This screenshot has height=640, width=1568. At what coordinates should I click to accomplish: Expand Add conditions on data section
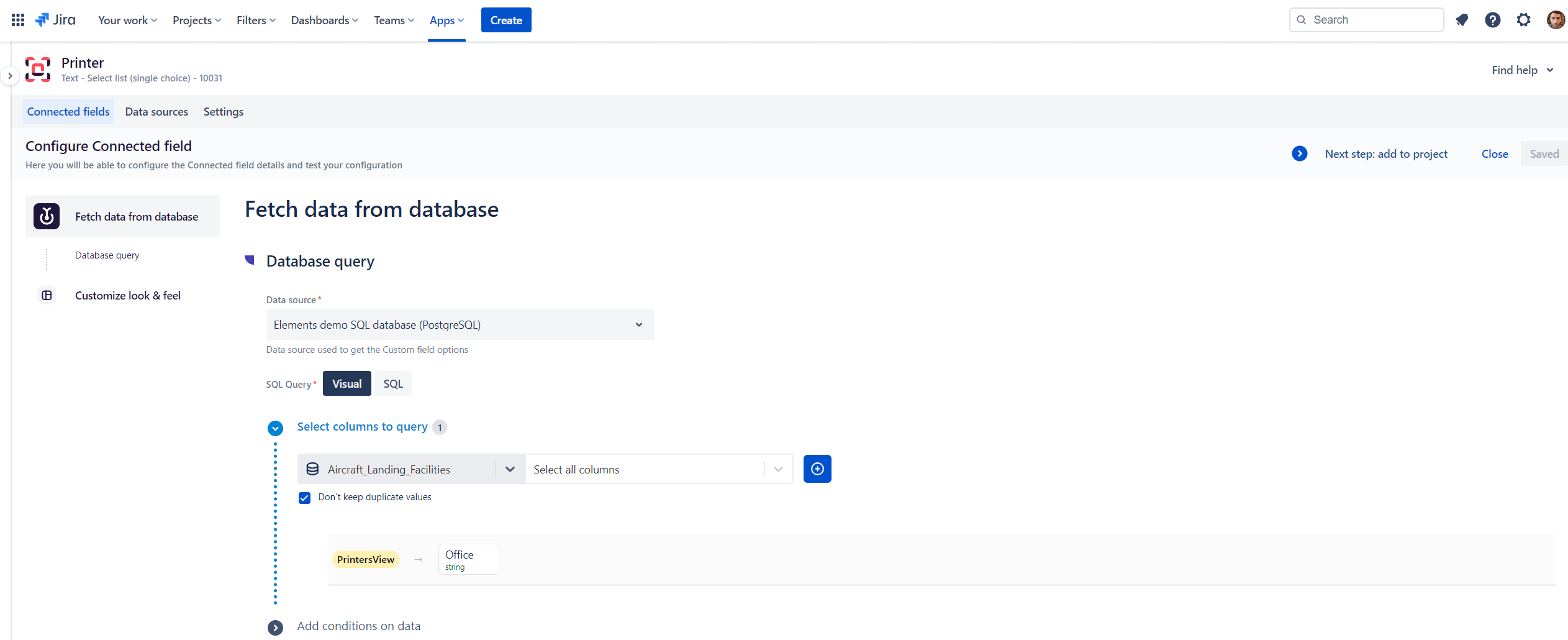(x=276, y=627)
